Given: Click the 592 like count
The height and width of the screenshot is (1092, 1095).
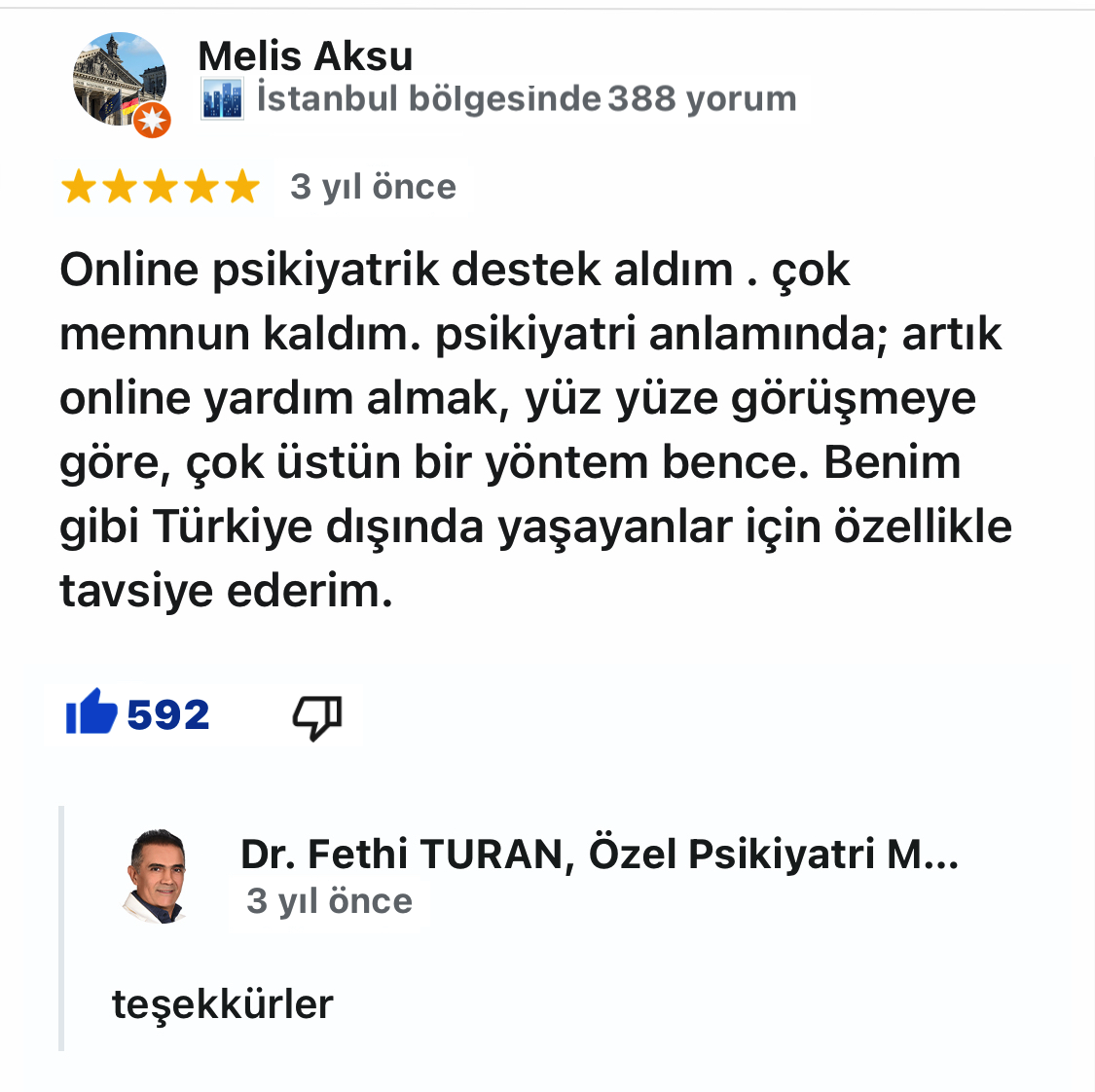Looking at the screenshot, I should [x=168, y=715].
